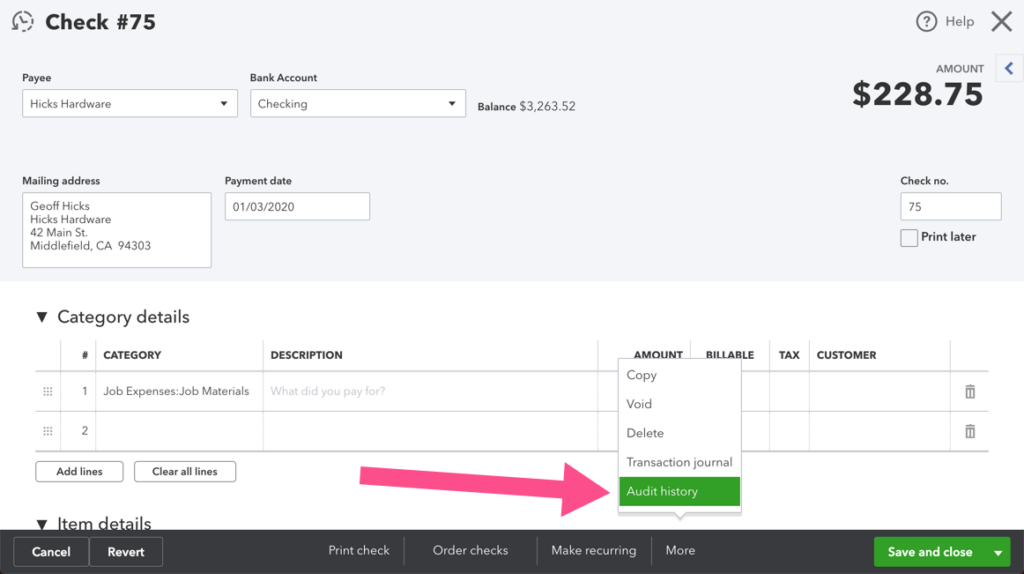The height and width of the screenshot is (574, 1024).
Task: Select Audit history menu entry
Action: (679, 491)
